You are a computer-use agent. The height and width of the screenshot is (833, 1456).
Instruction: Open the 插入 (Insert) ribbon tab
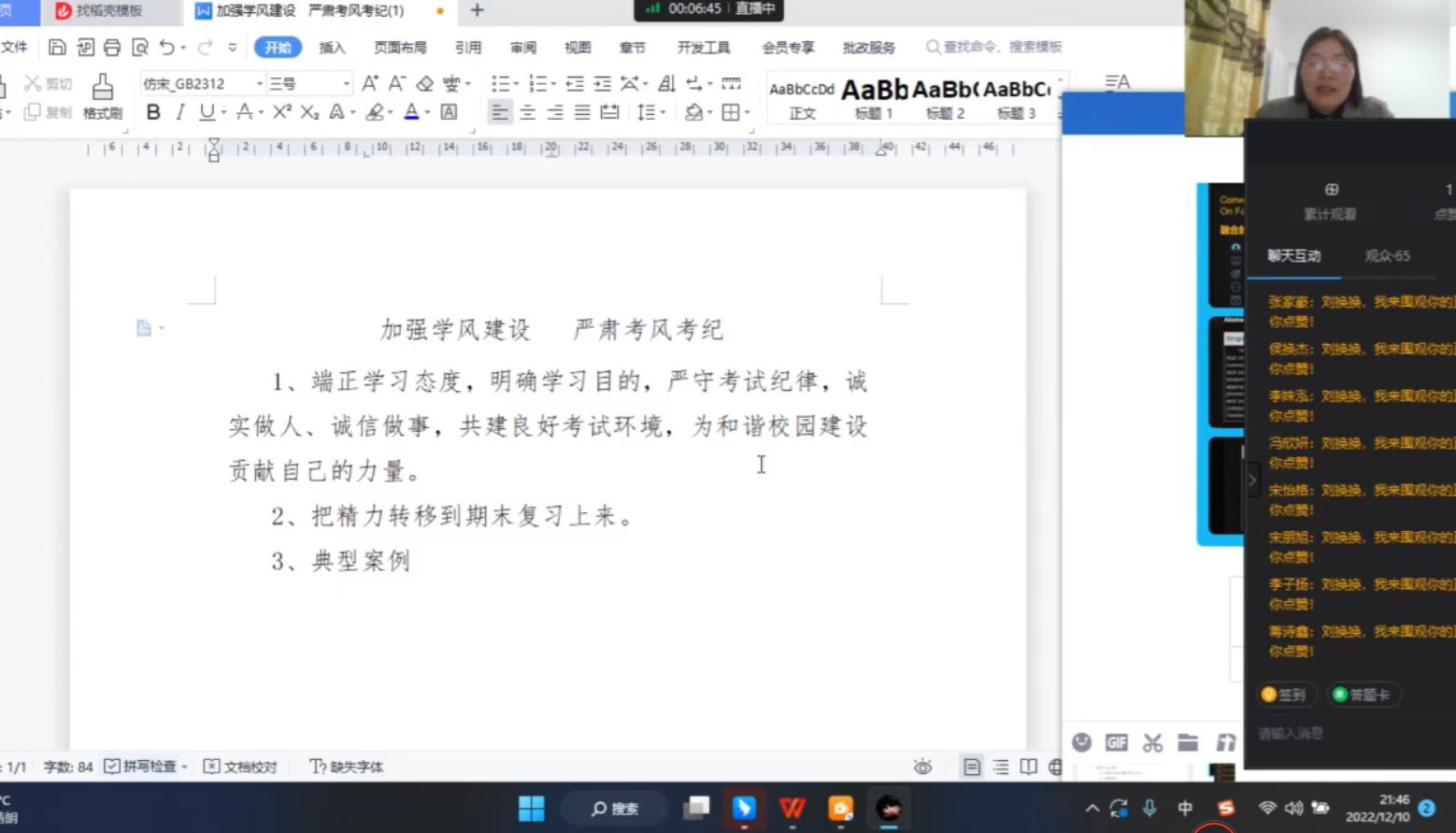point(332,48)
